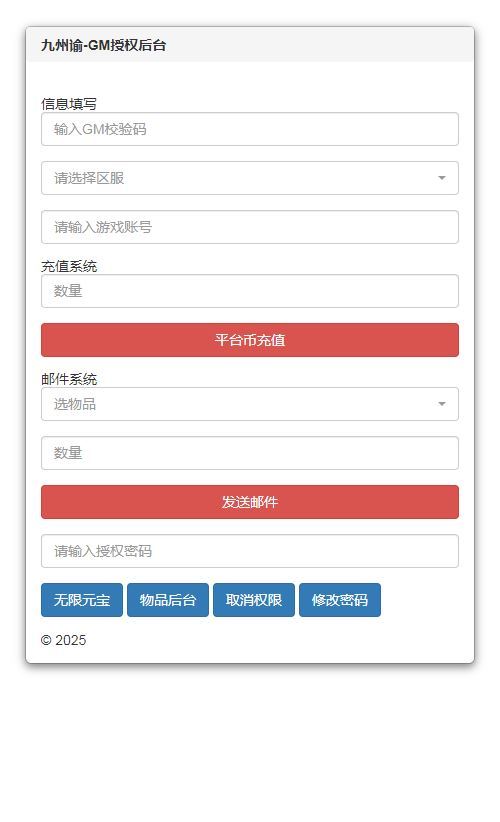Send mail with the 发送邮件 button
The image size is (500, 822).
pyautogui.click(x=249, y=502)
